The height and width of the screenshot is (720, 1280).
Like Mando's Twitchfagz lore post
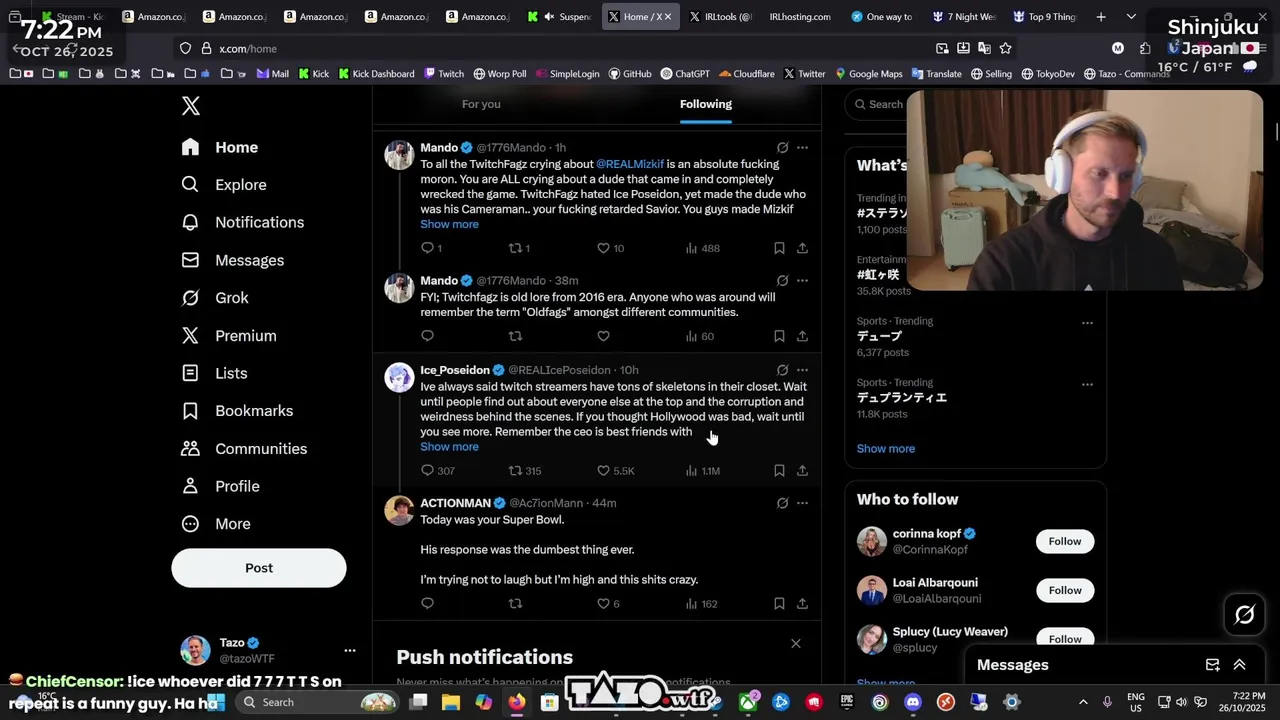(x=603, y=336)
